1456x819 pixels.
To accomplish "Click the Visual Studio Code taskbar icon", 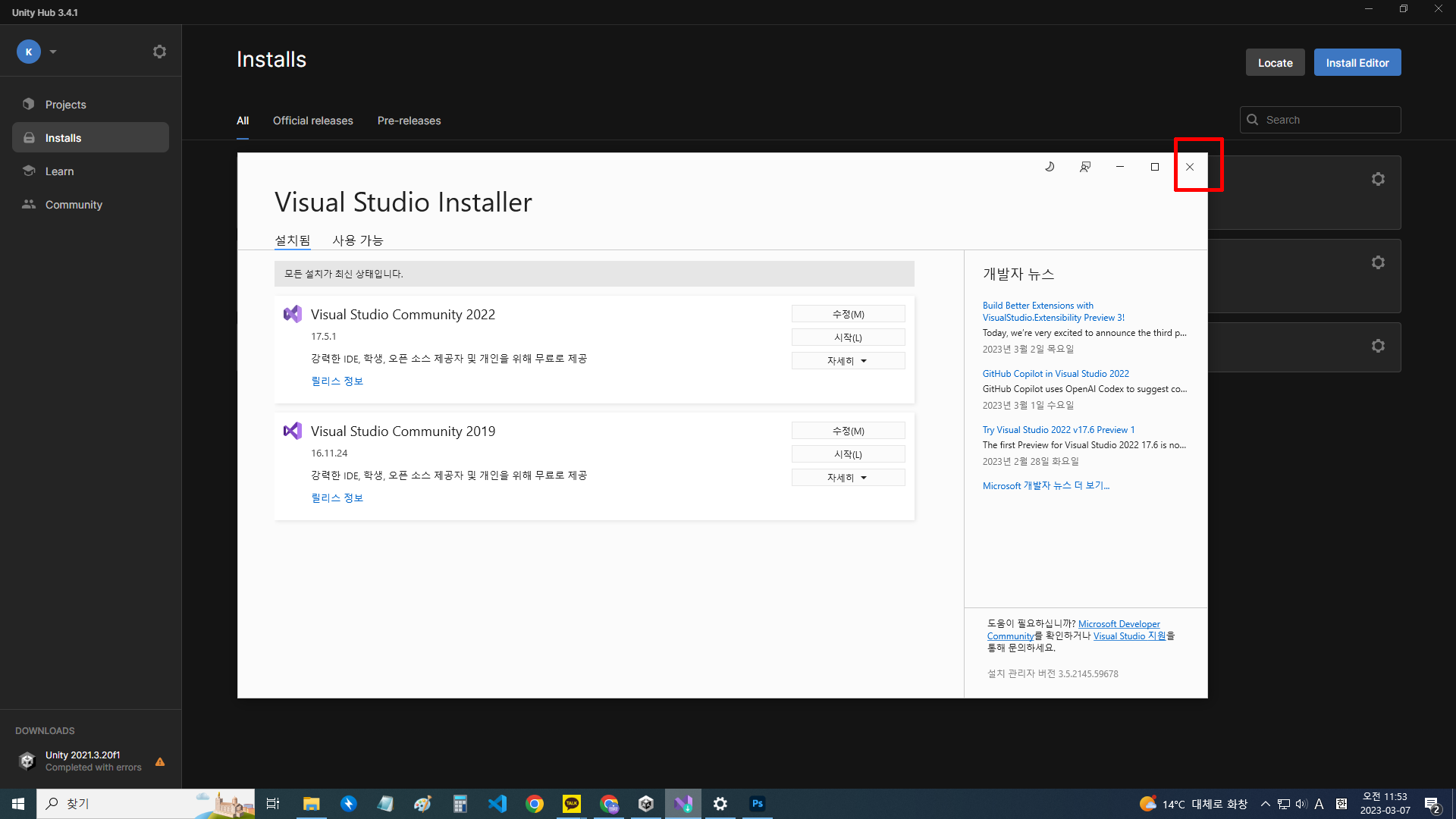I will tap(497, 804).
